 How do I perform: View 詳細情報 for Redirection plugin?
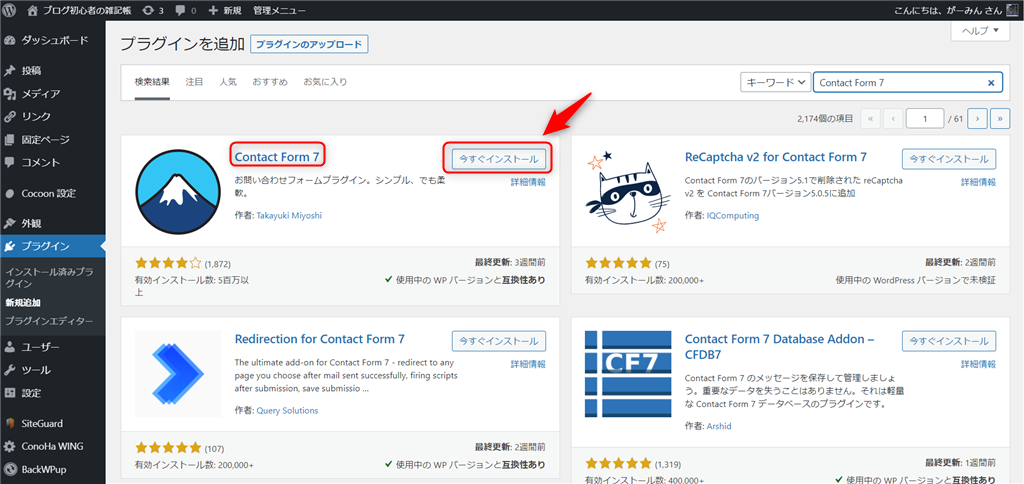point(528,365)
